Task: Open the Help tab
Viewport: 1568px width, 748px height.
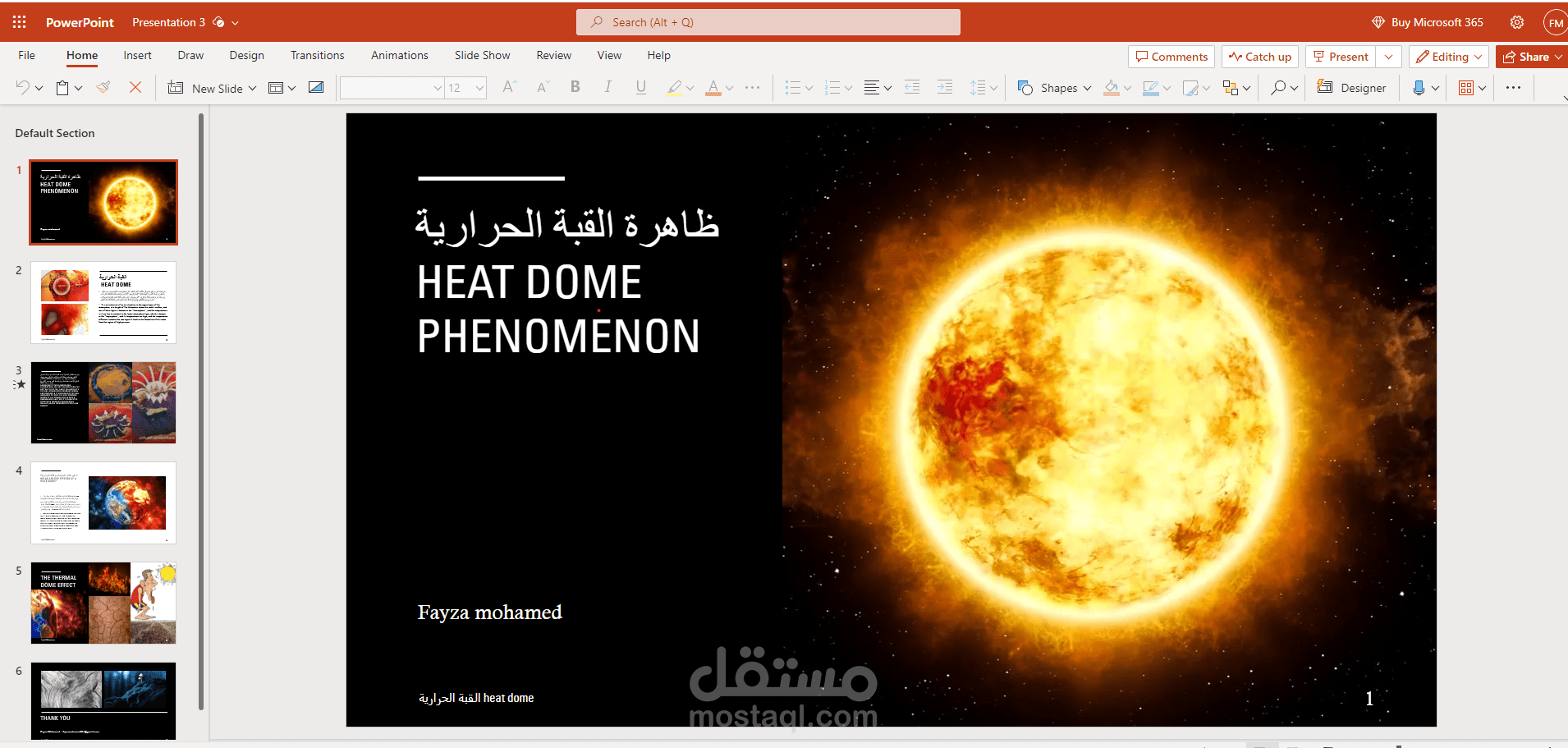Action: click(x=658, y=55)
